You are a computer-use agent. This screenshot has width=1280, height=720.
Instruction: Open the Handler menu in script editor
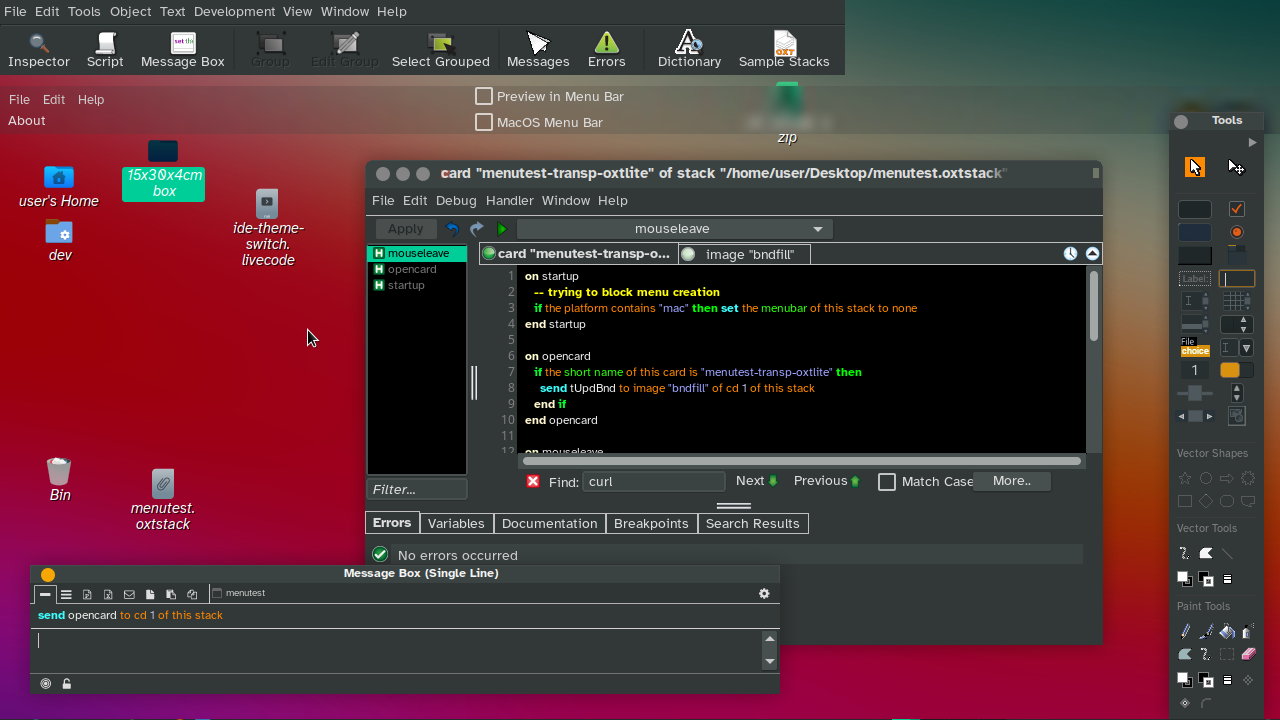[x=509, y=200]
